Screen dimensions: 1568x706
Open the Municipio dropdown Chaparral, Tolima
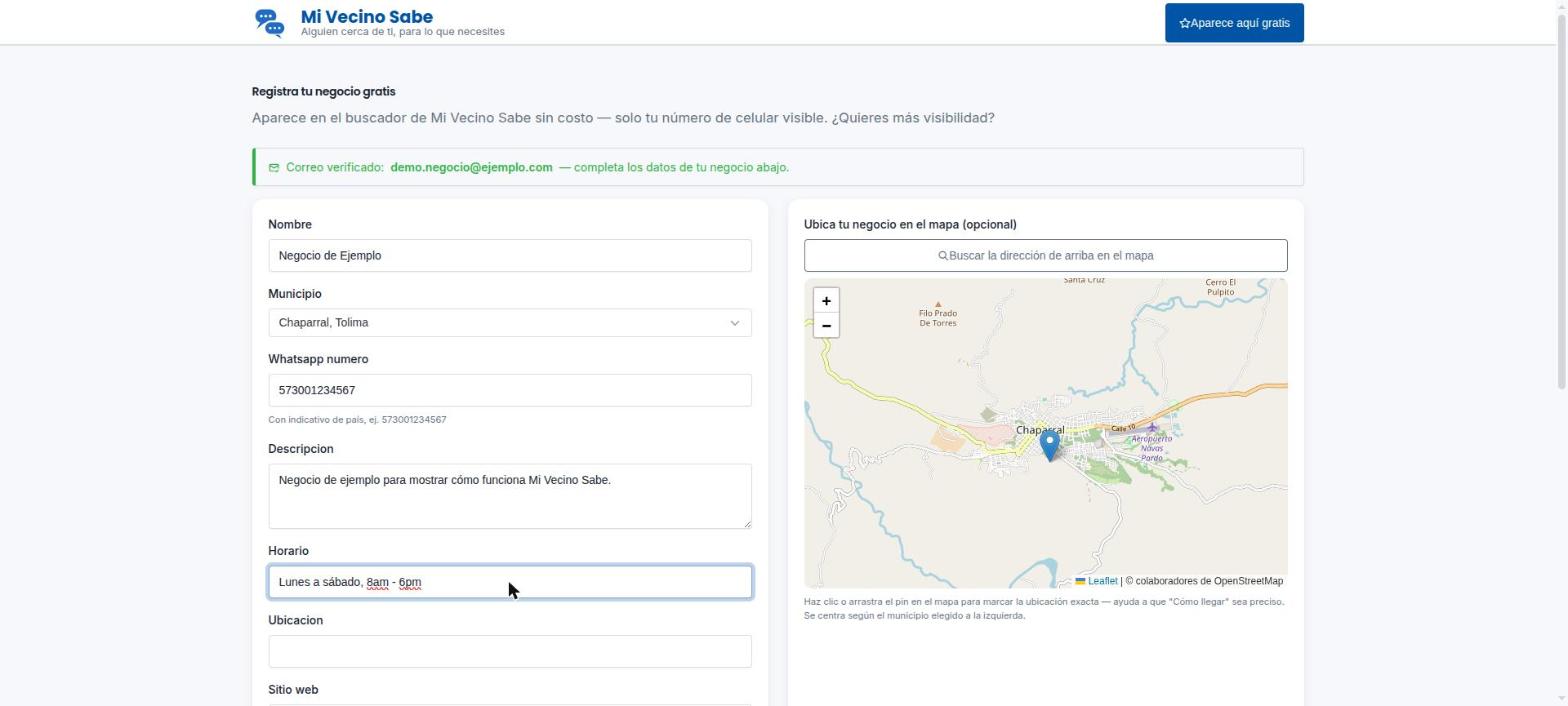(510, 323)
